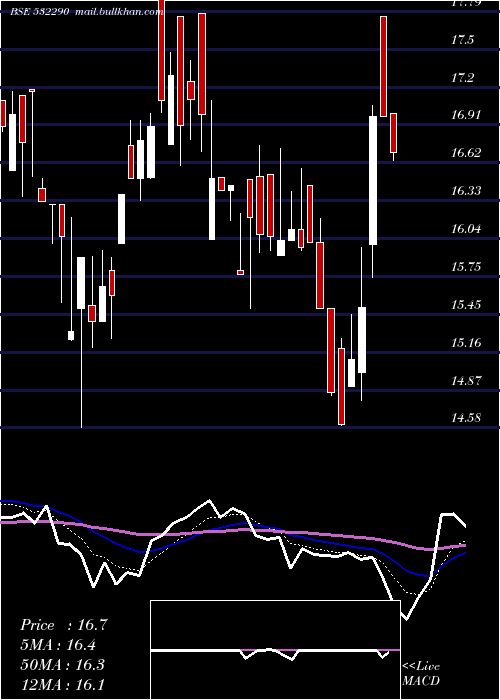Click the 15.75 price axis label
The height and width of the screenshot is (700, 500).
(x=466, y=267)
